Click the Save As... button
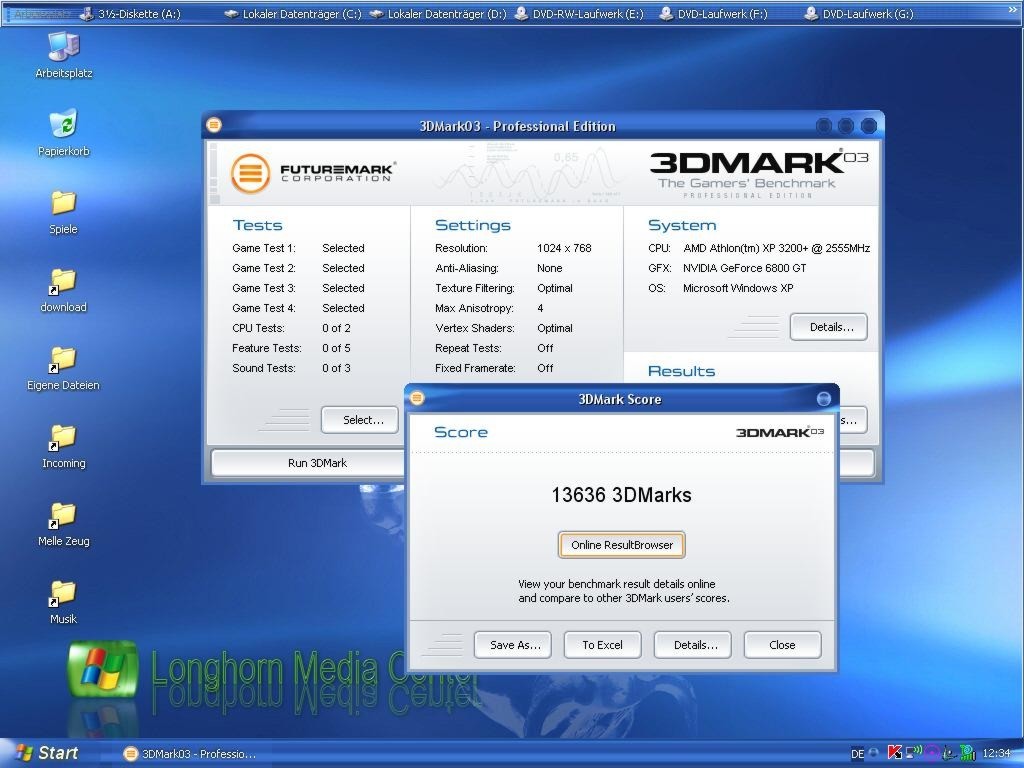1024x768 pixels. (513, 645)
